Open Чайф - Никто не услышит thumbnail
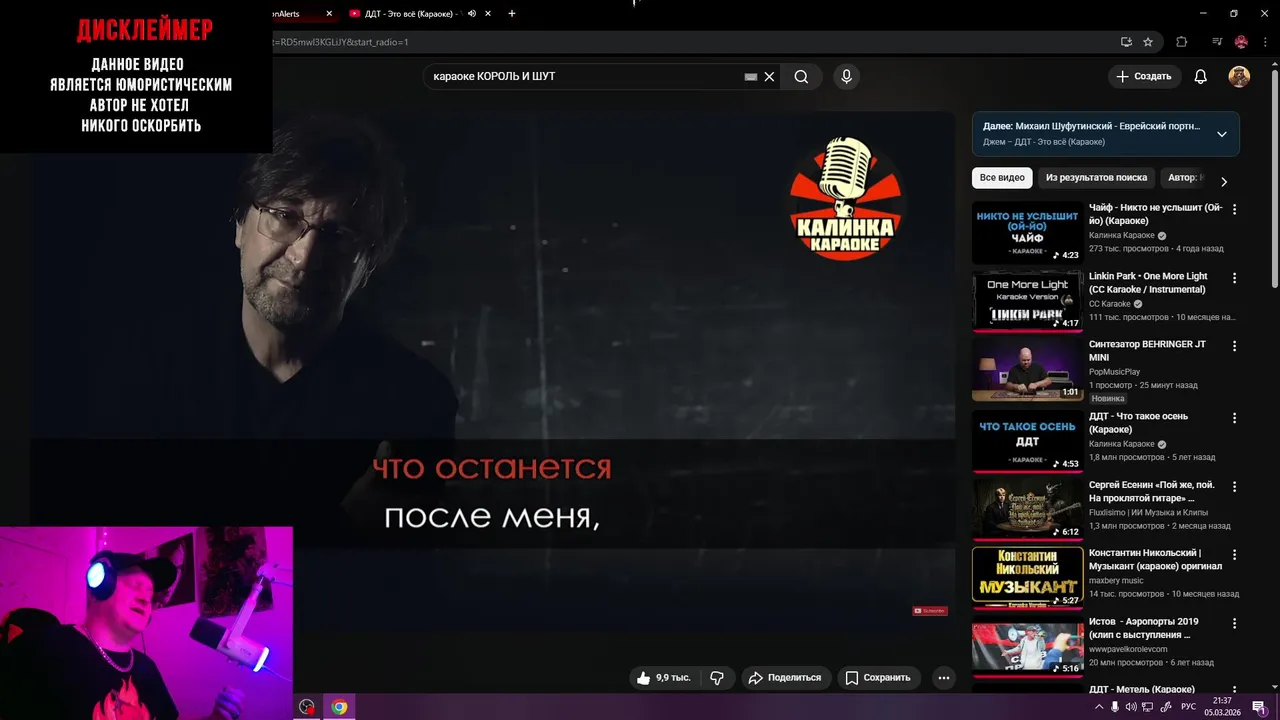 click(x=1027, y=233)
